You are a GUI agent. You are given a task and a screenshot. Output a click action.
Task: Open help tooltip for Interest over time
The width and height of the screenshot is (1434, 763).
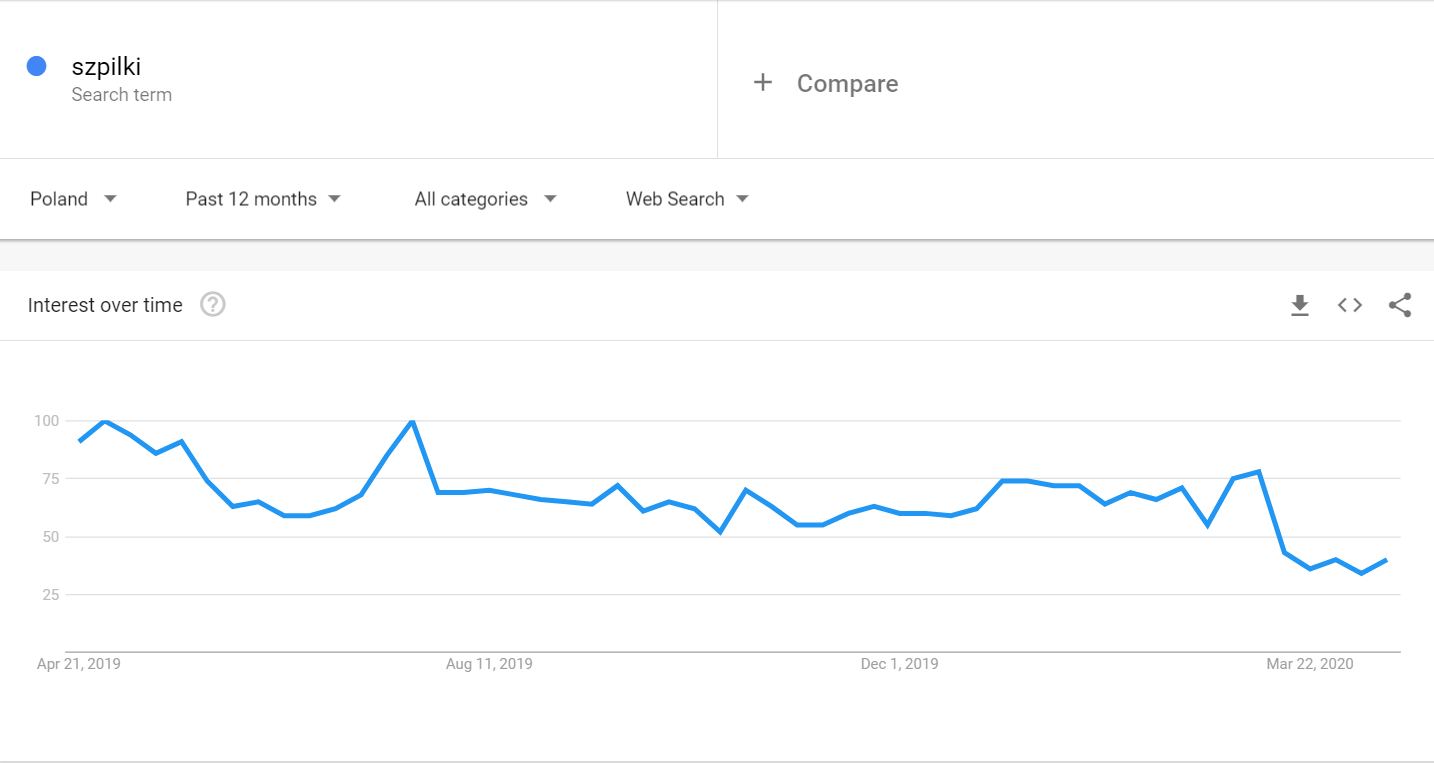click(x=213, y=305)
